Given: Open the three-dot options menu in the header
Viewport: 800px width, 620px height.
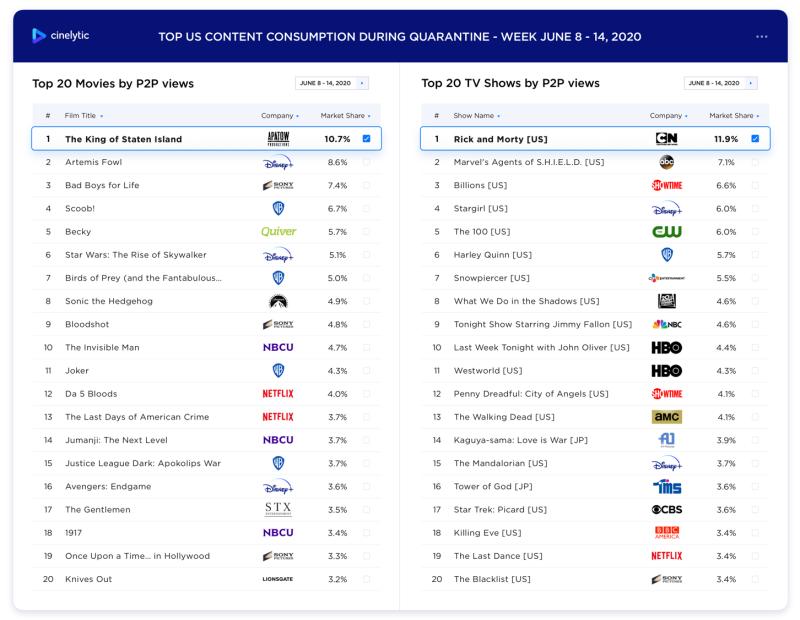Looking at the screenshot, I should coord(761,37).
